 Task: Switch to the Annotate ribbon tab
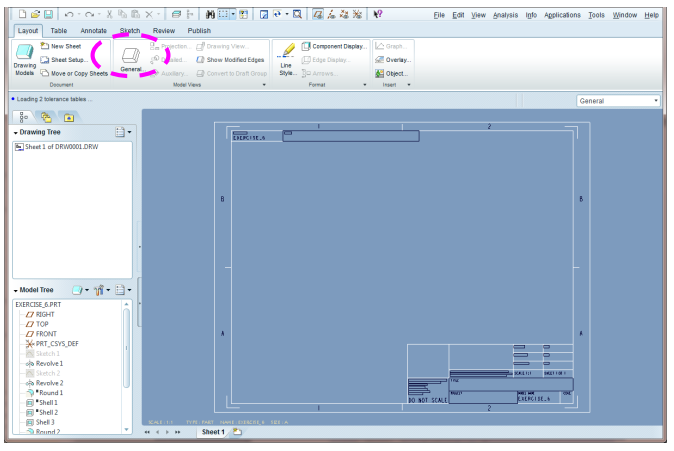(x=93, y=31)
